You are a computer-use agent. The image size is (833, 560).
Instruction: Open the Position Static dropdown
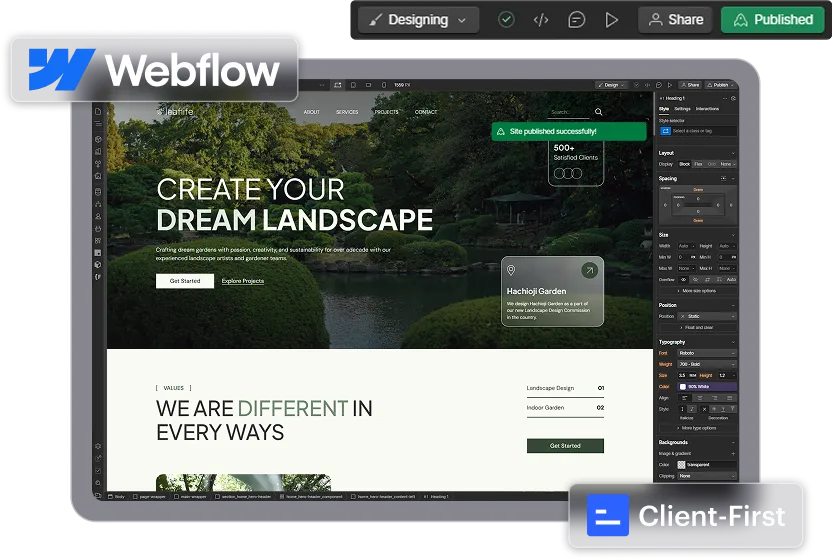click(708, 316)
